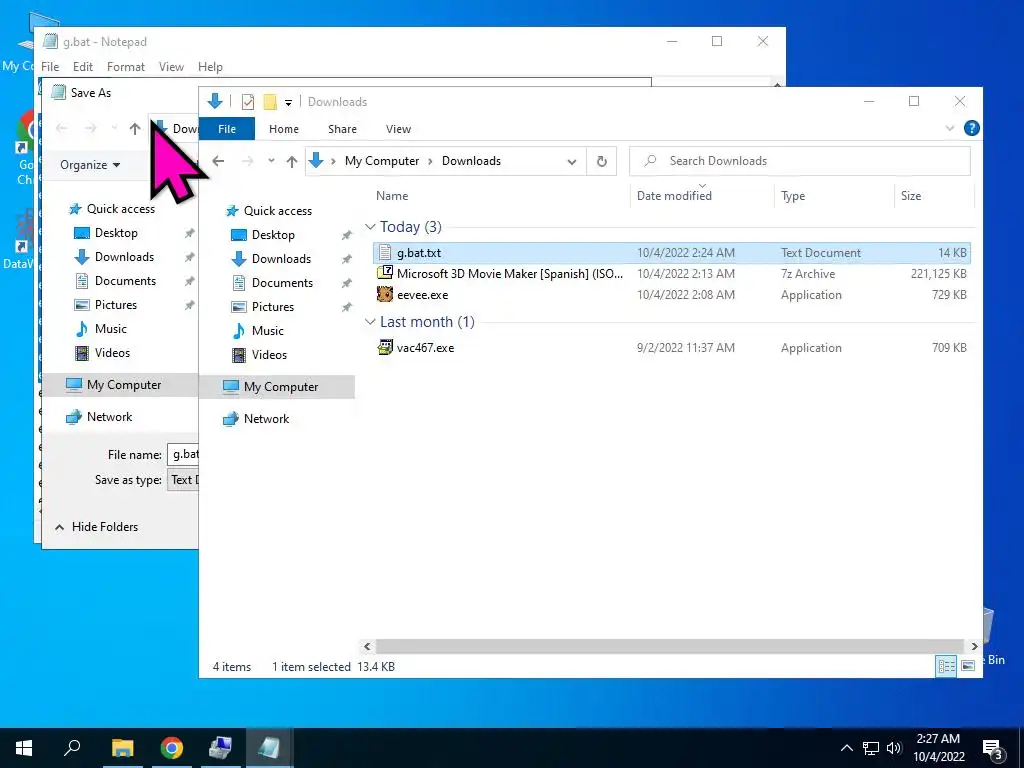Click the Properties quick access toolbar icon

(x=248, y=102)
